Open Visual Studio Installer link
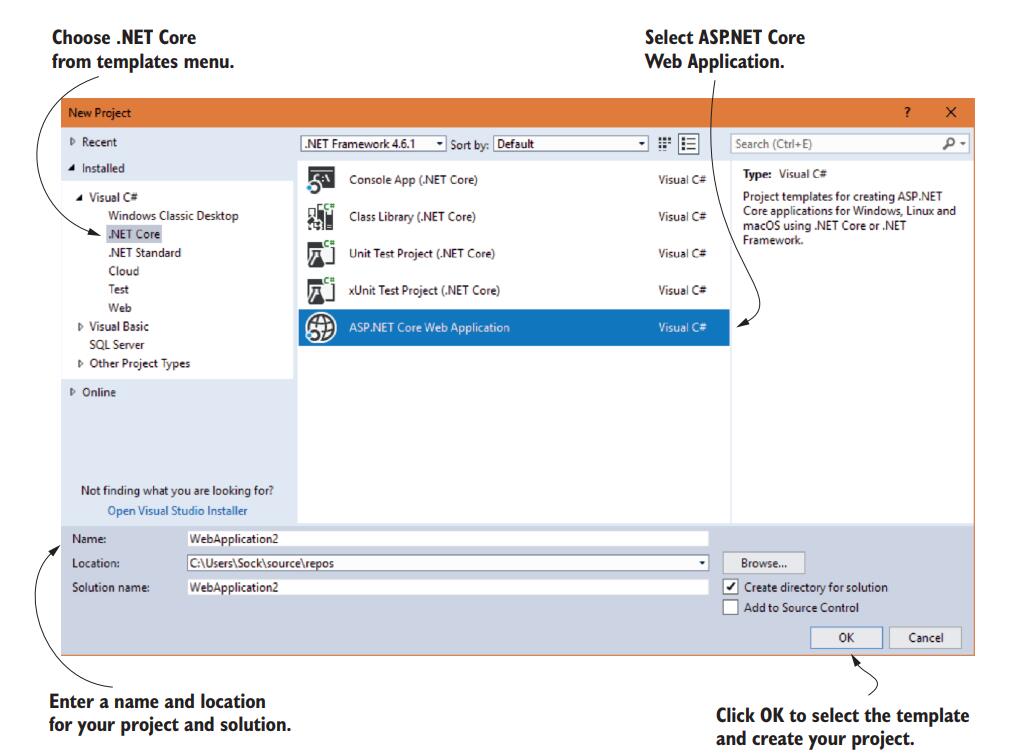This screenshot has height=756, width=1021. (177, 511)
